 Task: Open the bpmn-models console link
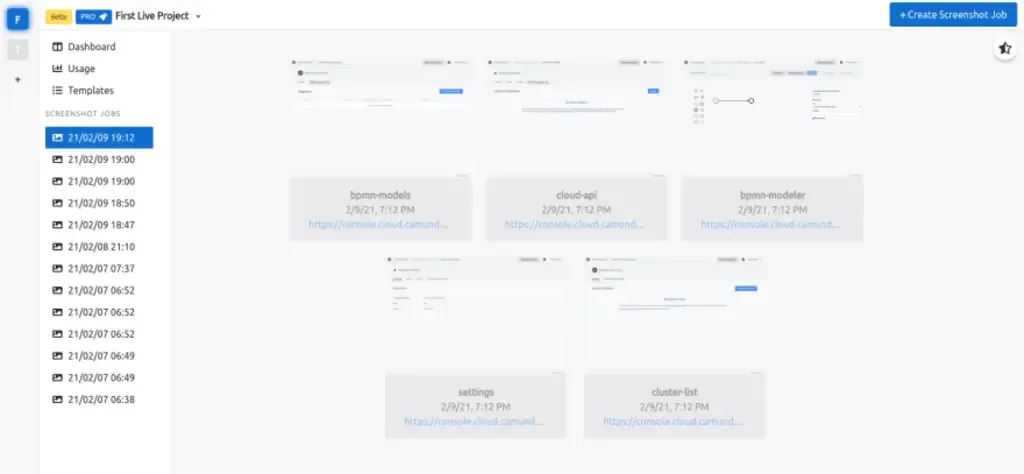pos(378,225)
